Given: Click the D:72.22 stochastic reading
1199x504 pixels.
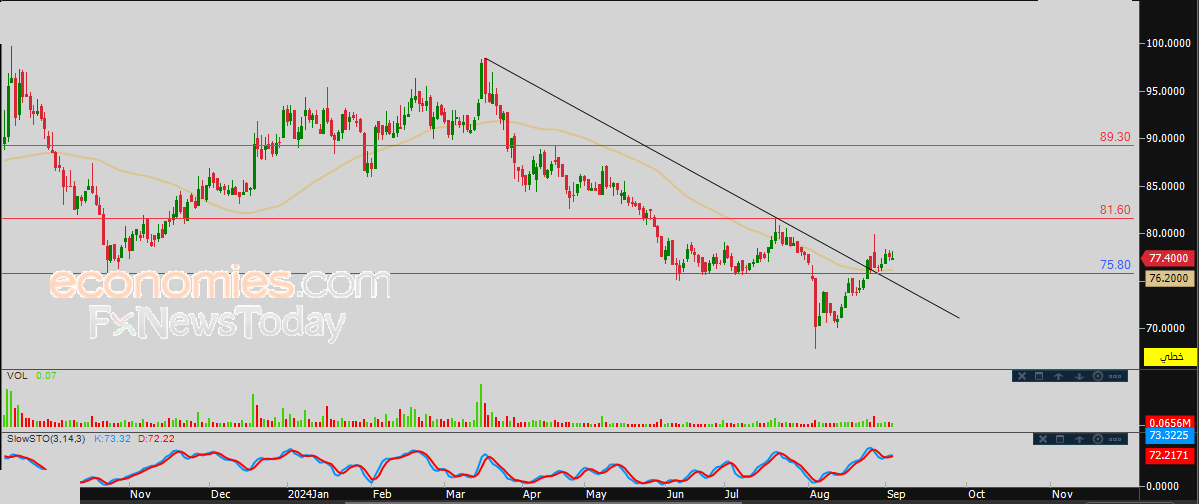Looking at the screenshot, I should 155,439.
